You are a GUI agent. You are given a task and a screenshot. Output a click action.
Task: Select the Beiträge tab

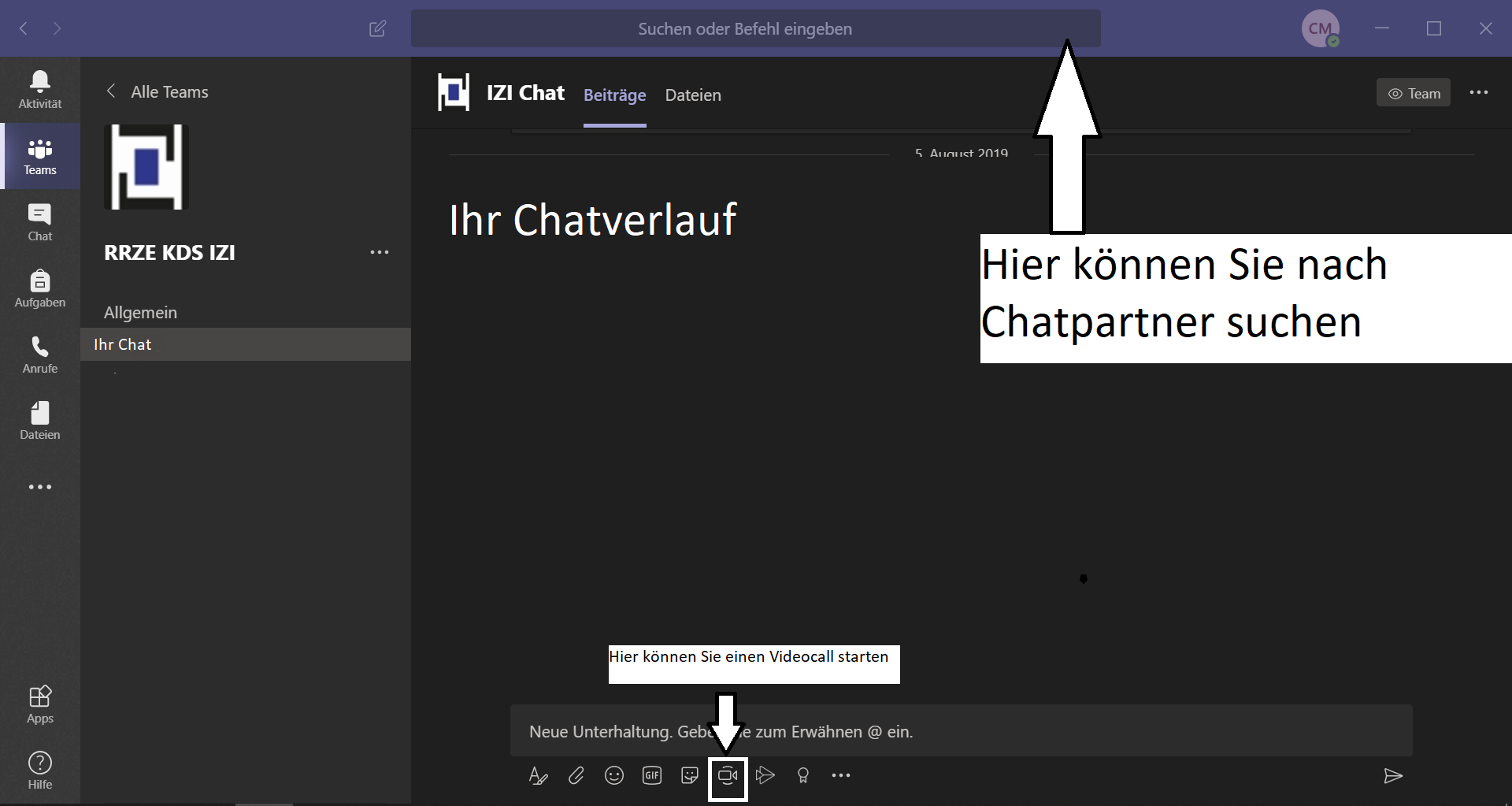pyautogui.click(x=614, y=95)
